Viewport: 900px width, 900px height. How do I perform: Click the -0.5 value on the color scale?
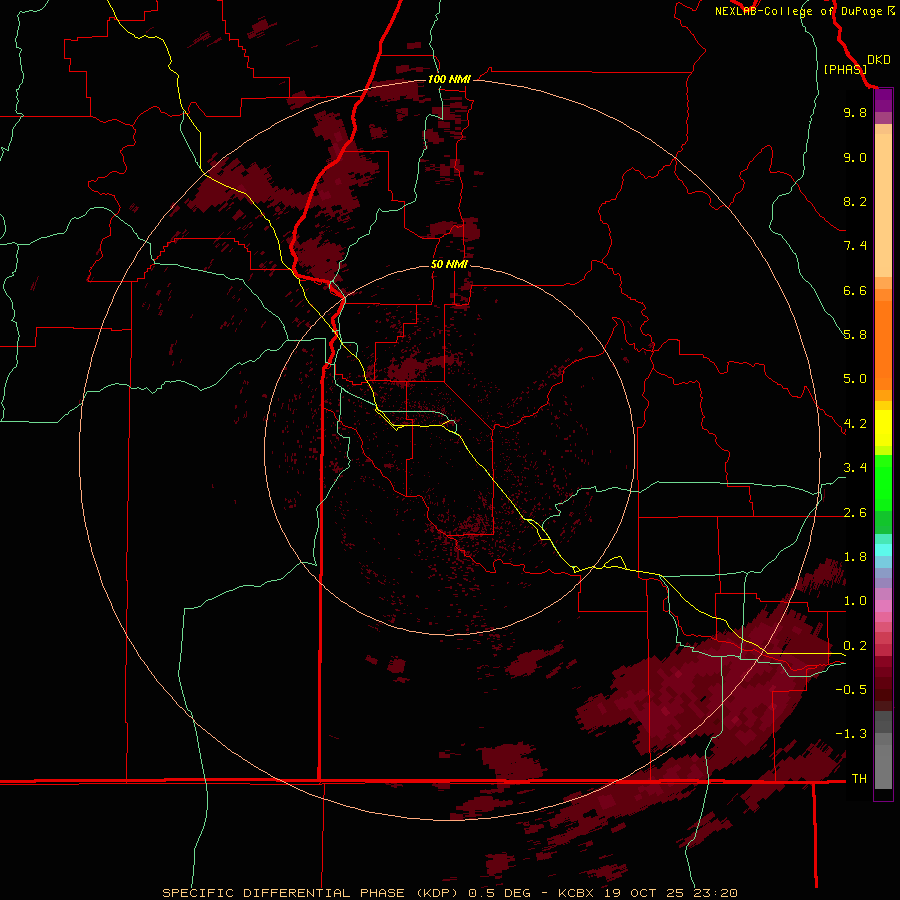point(851,690)
